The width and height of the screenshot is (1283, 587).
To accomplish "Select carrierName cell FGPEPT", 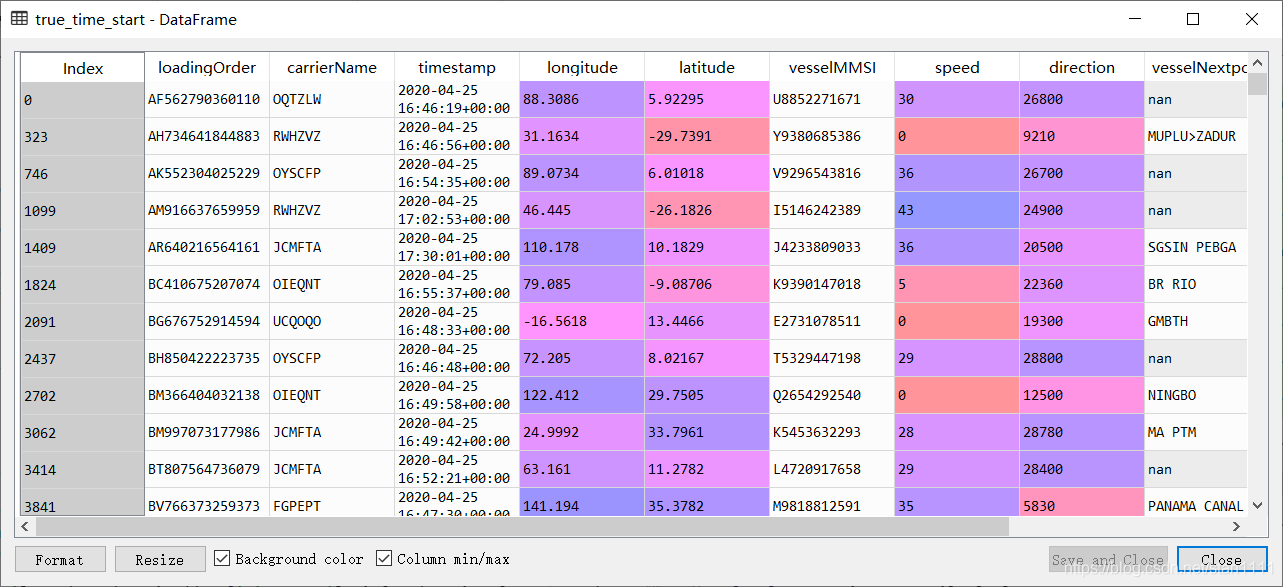I will pos(332,503).
